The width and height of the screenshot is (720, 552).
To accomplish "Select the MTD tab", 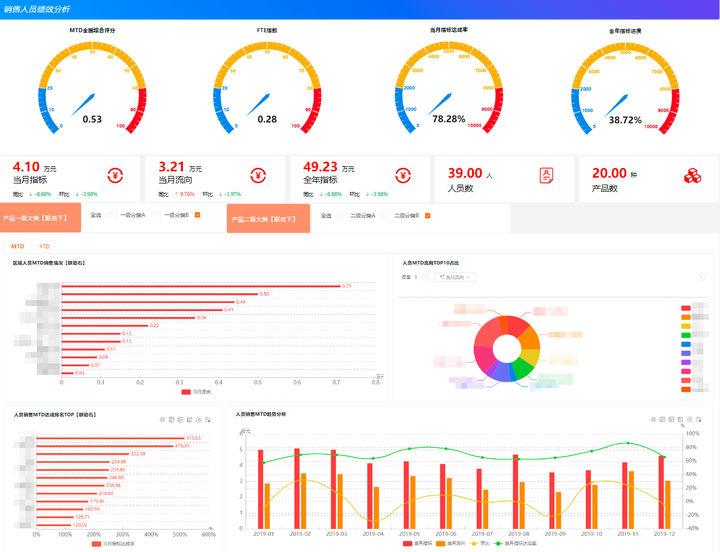I will pyautogui.click(x=17, y=246).
